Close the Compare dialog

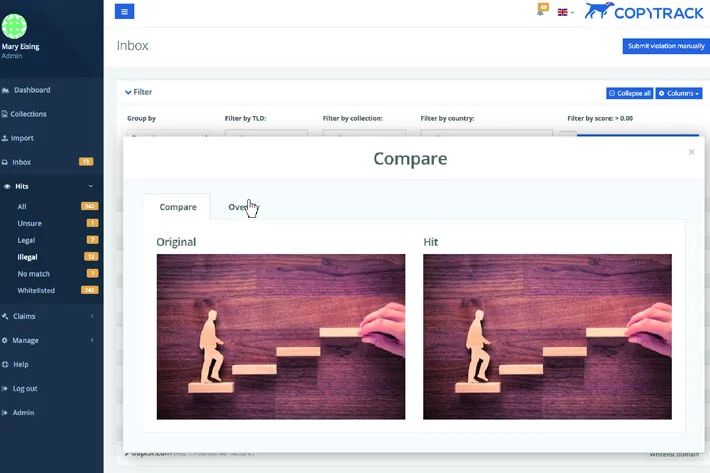click(691, 152)
